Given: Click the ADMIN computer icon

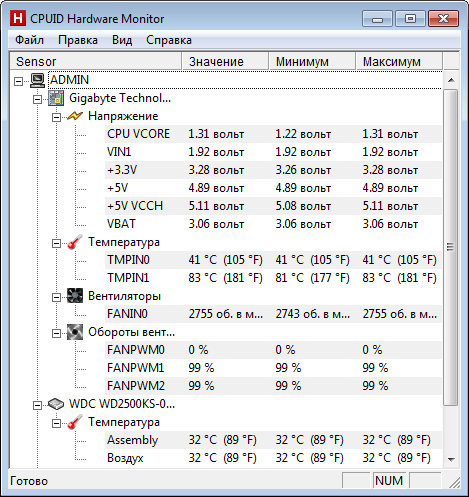Looking at the screenshot, I should click(x=38, y=80).
